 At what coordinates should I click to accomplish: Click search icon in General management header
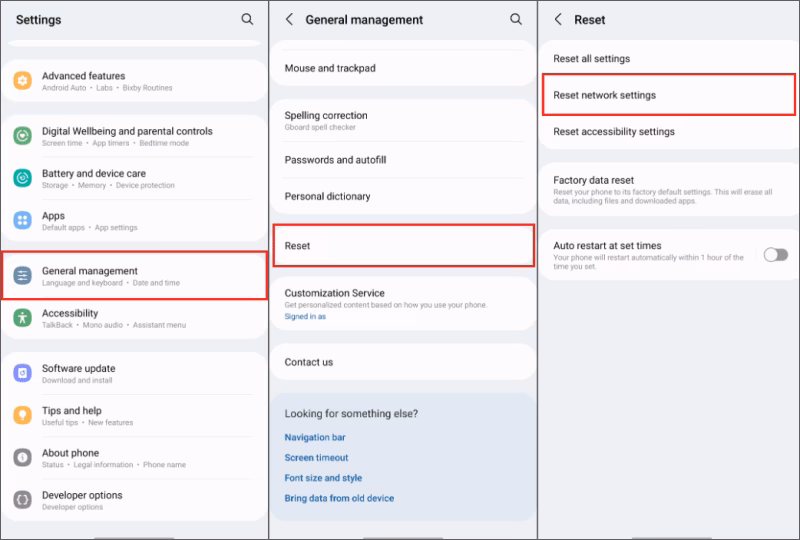coord(516,20)
